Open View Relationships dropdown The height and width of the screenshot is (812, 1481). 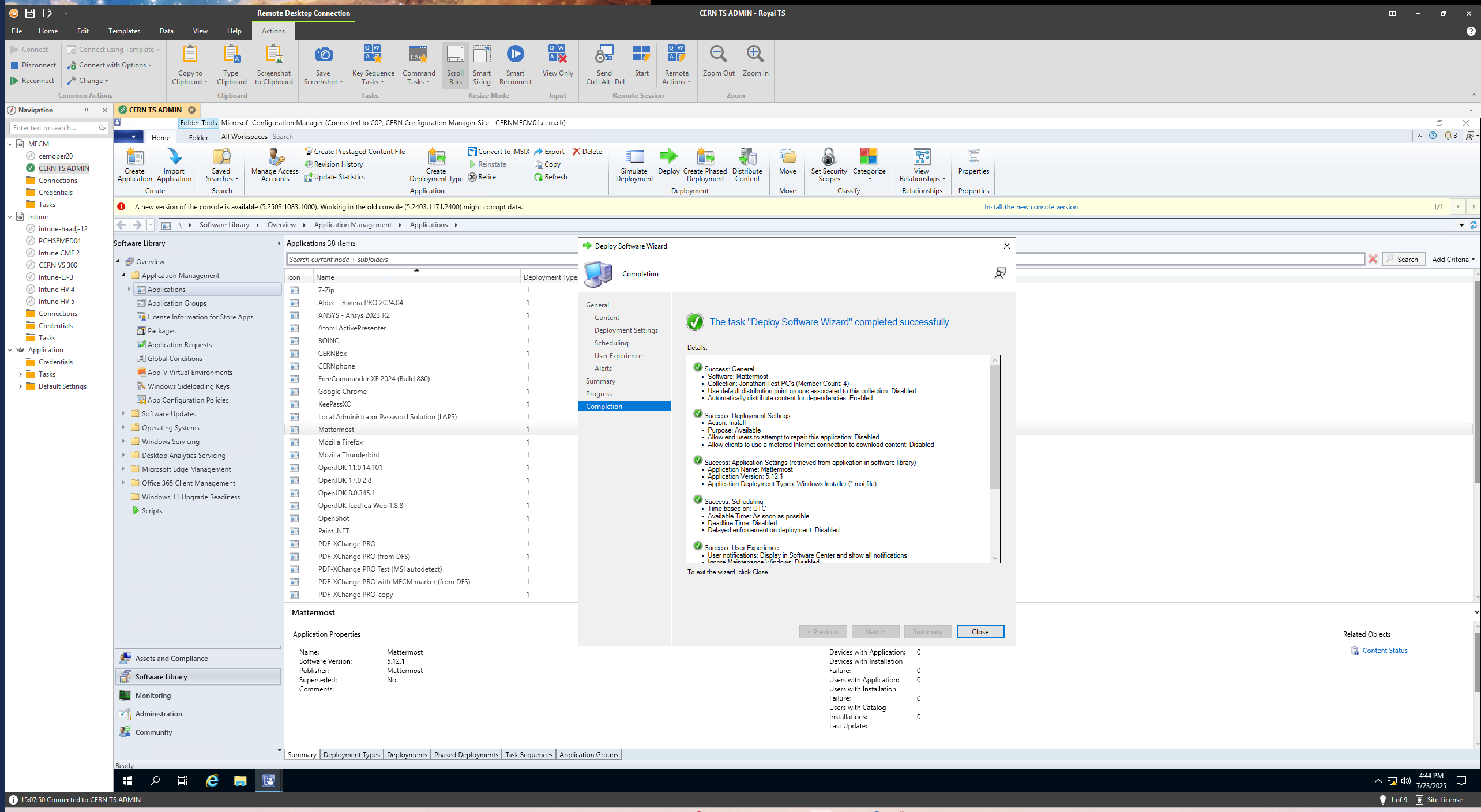coord(922,165)
